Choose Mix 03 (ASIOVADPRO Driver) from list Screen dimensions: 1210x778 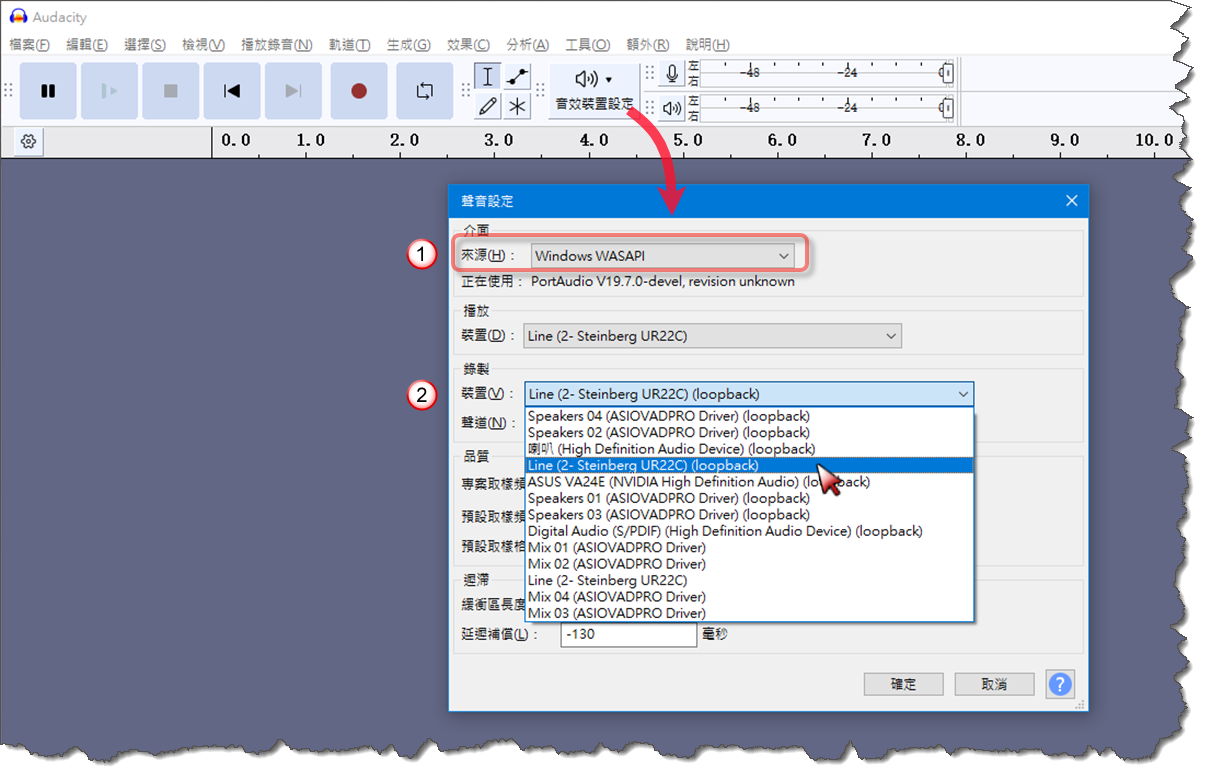point(749,613)
